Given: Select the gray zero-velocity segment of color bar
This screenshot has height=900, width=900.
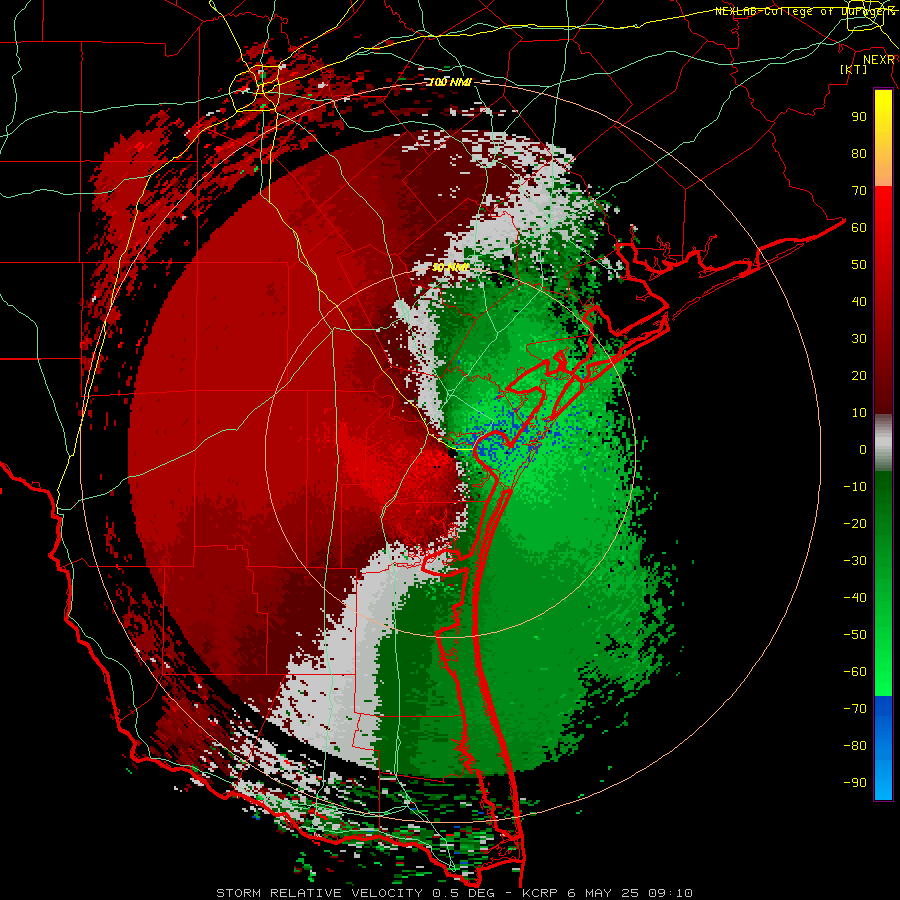Looking at the screenshot, I should (x=883, y=443).
